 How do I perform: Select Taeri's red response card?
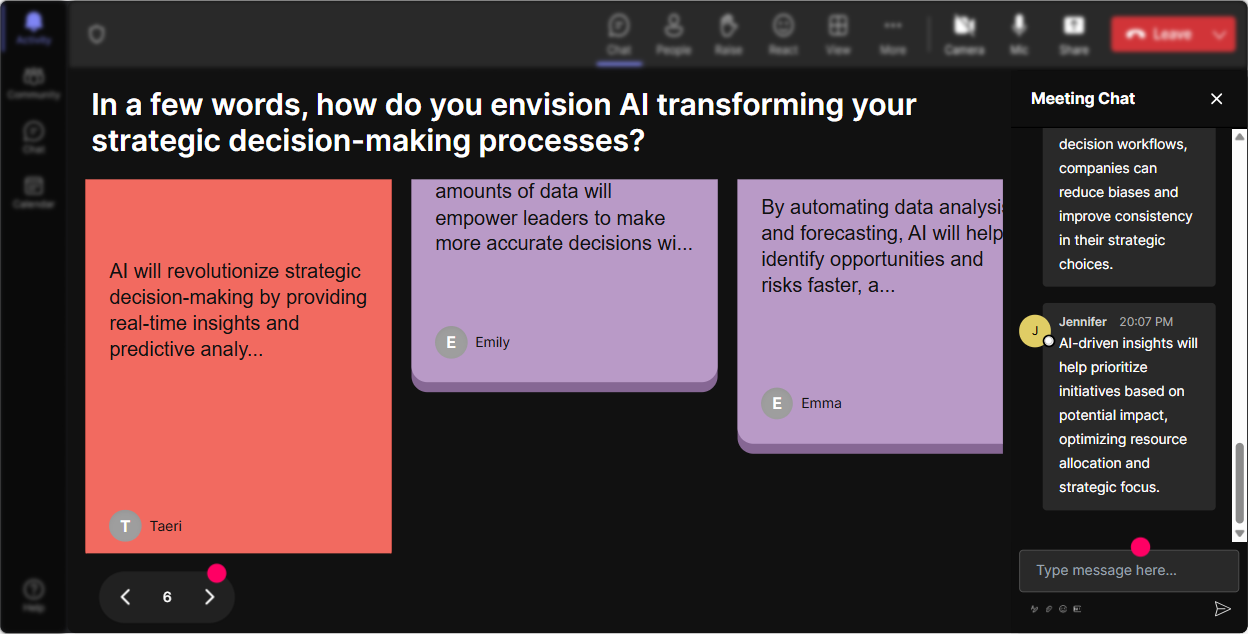[x=238, y=366]
